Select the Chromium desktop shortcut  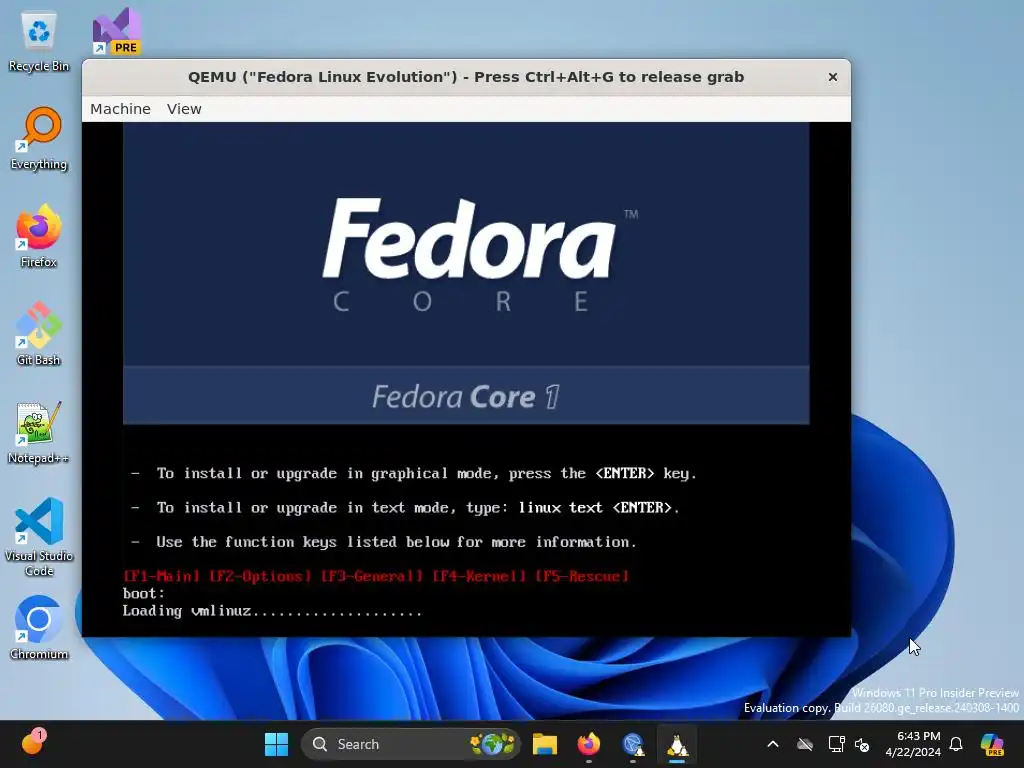pyautogui.click(x=39, y=629)
